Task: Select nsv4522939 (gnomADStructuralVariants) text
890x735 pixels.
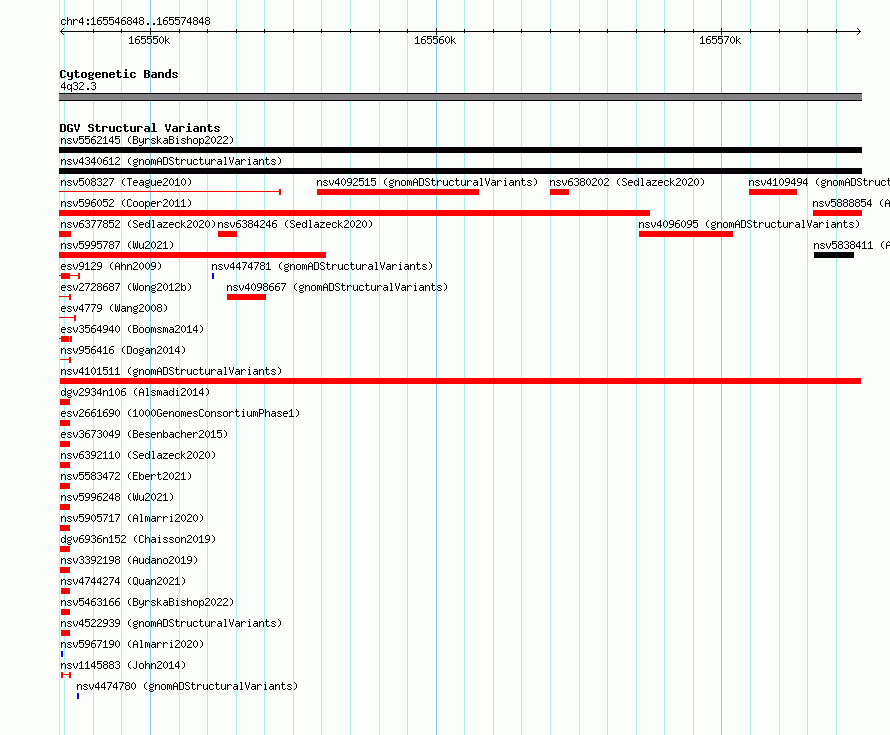Action: point(171,623)
